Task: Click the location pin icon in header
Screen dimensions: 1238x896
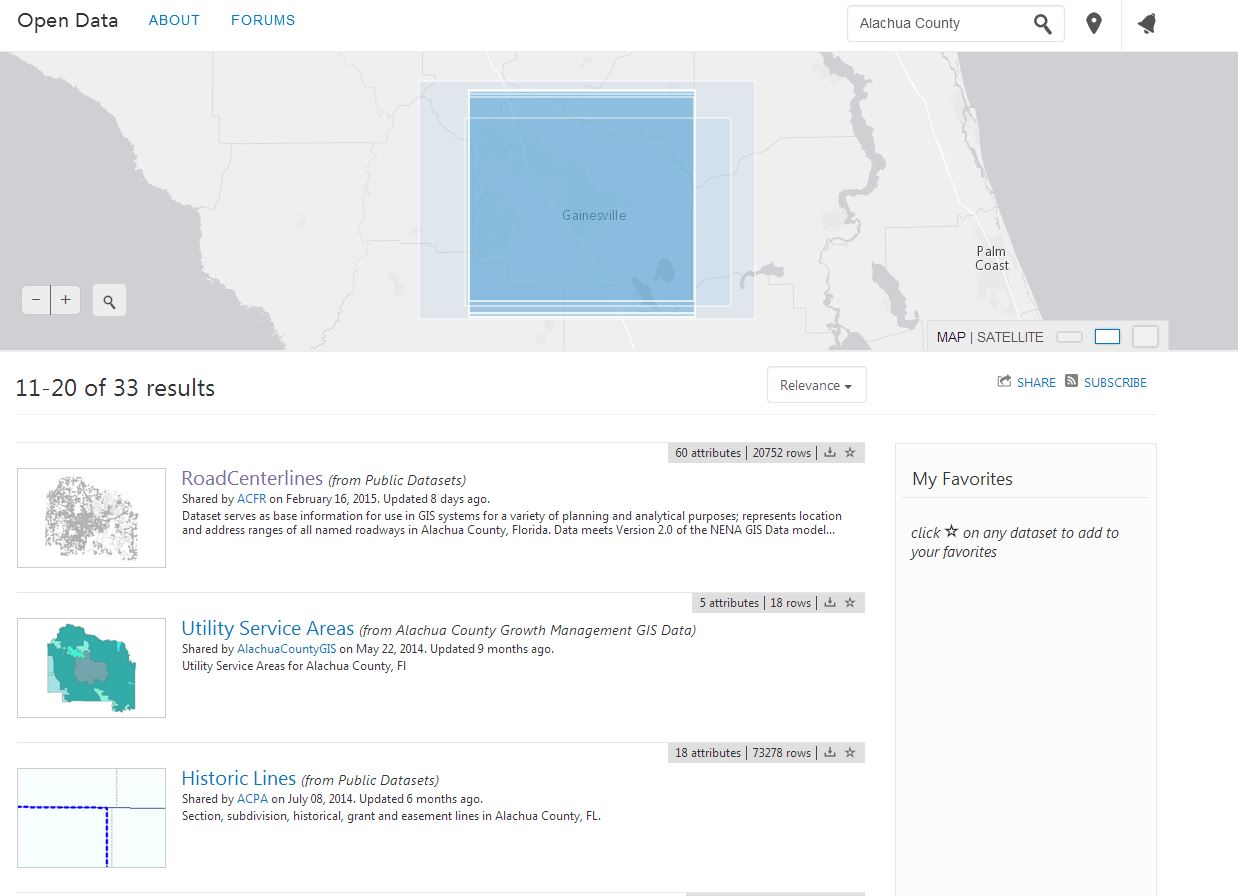Action: click(x=1094, y=23)
